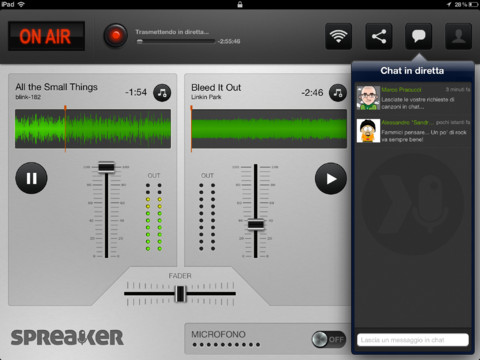Choose a track for the Bleed It Out deck

click(x=338, y=93)
